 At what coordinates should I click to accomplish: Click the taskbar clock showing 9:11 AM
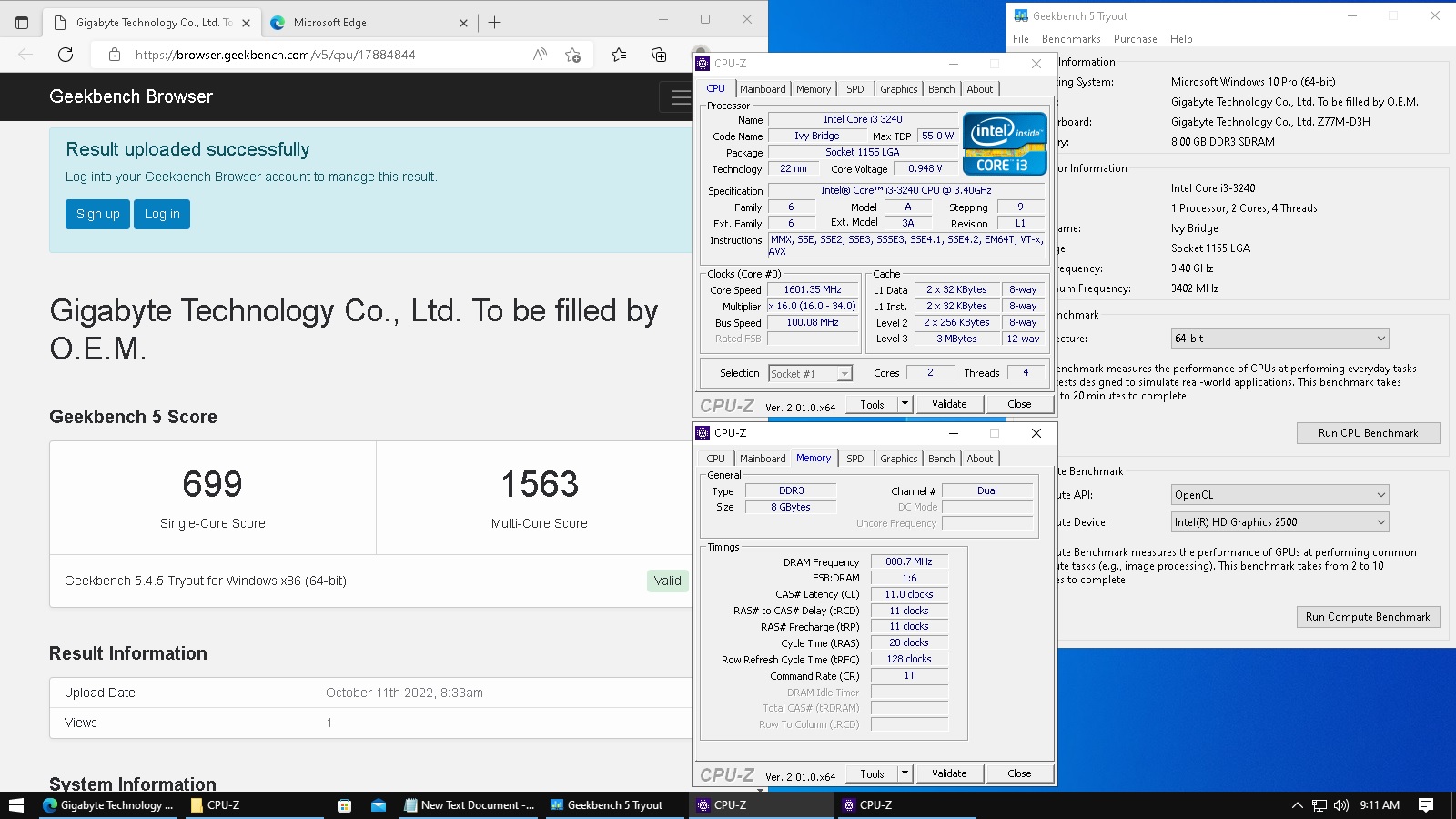point(1380,805)
